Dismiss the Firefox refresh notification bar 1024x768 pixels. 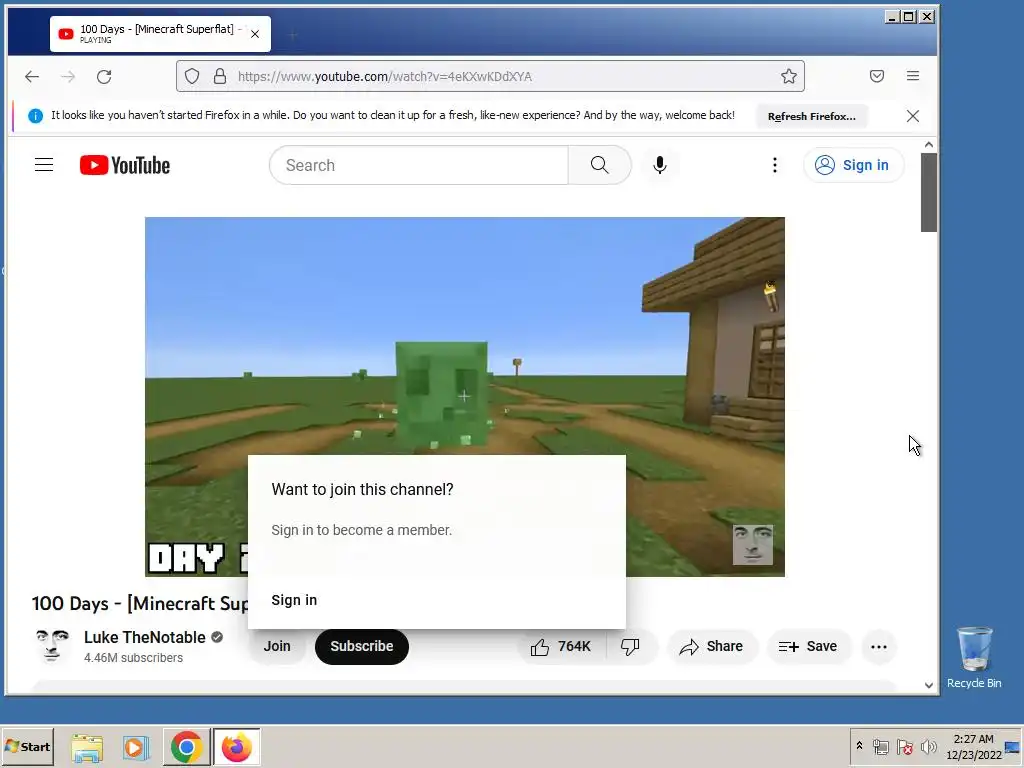click(x=913, y=116)
